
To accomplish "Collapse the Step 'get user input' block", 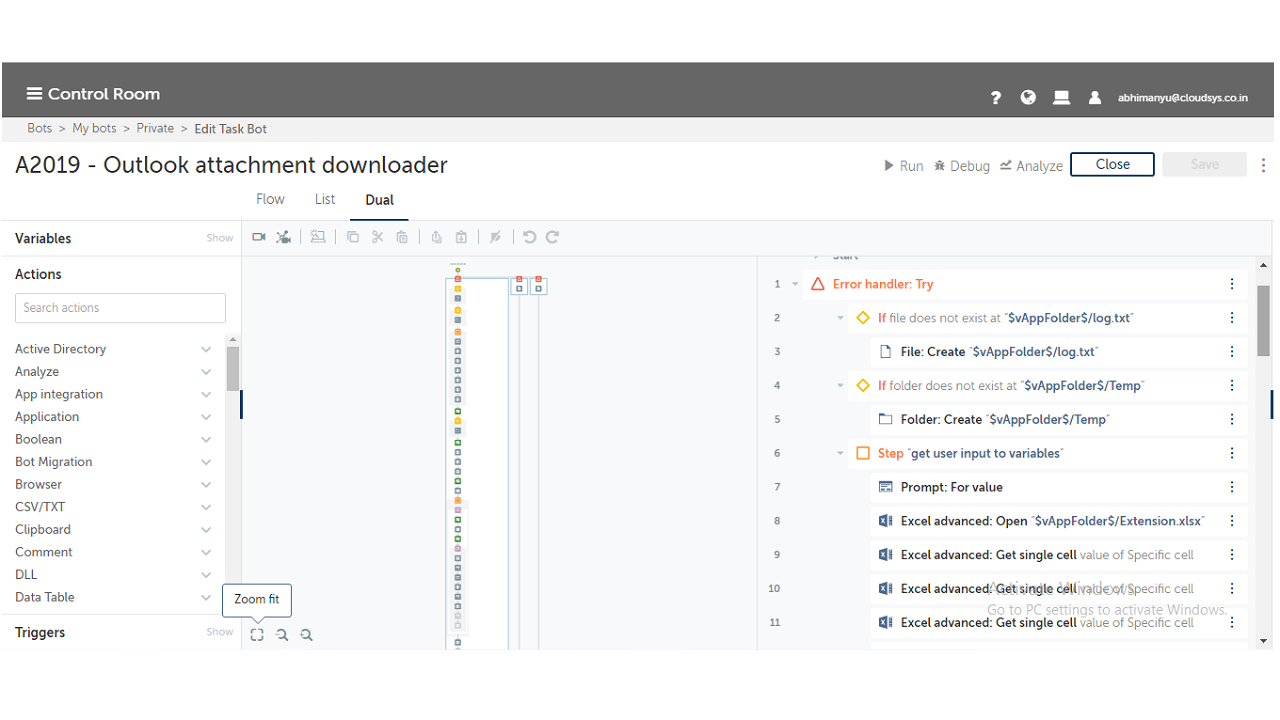I will pyautogui.click(x=841, y=453).
